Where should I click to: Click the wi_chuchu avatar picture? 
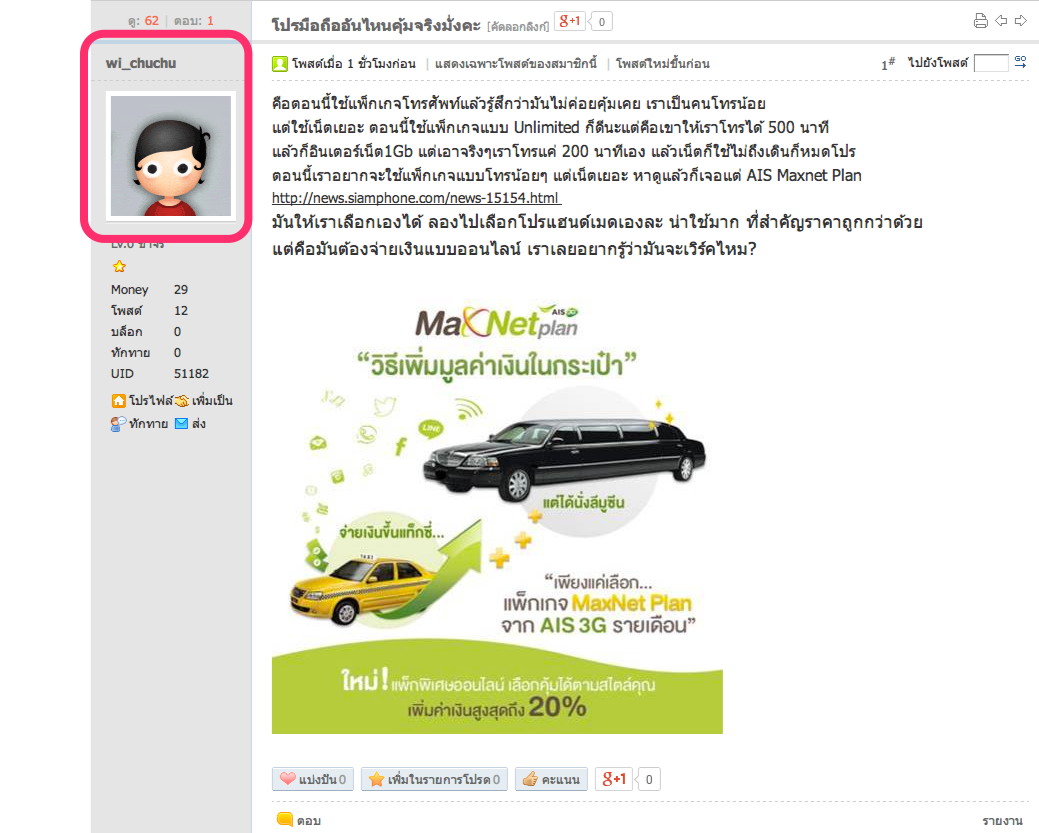point(171,156)
